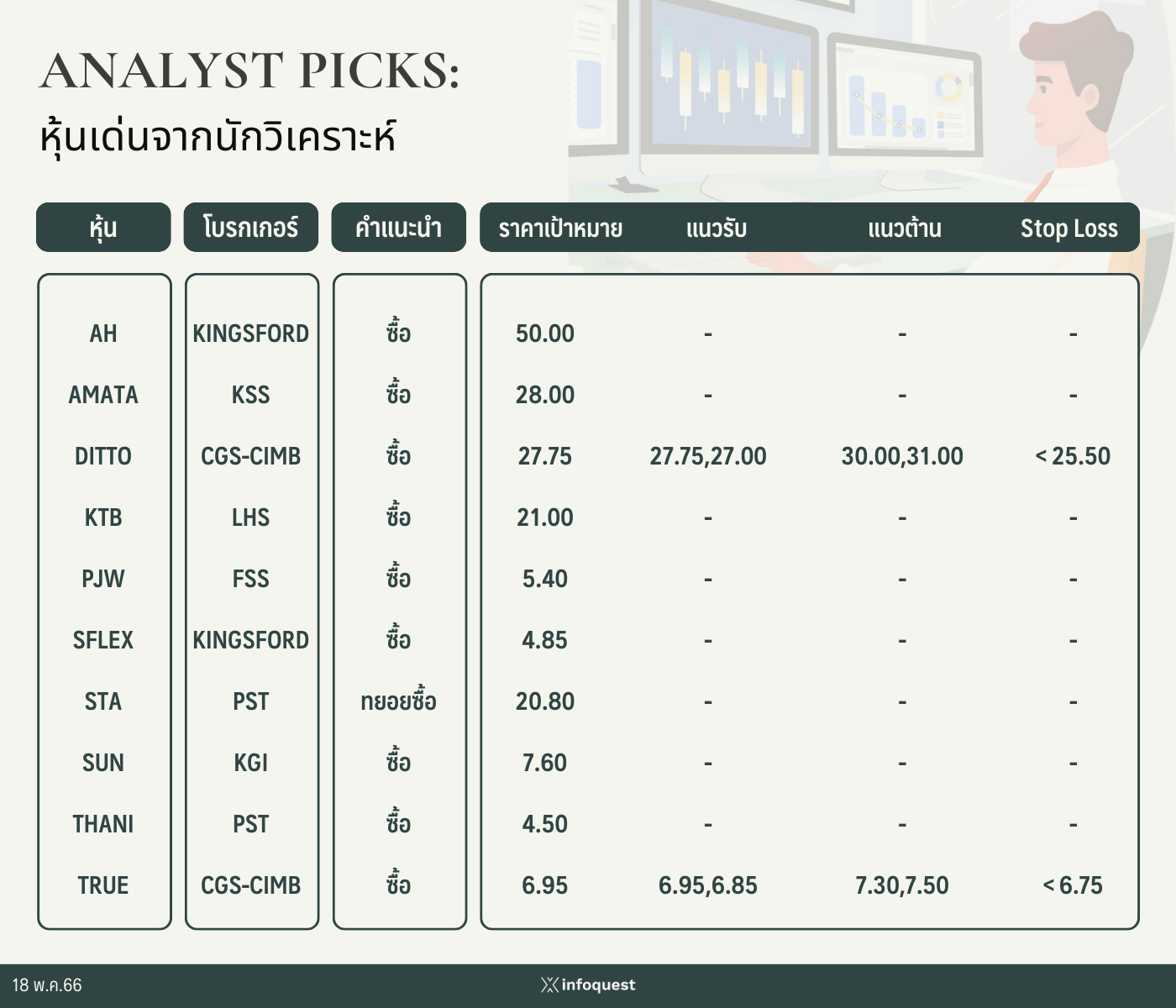The width and height of the screenshot is (1176, 1008).
Task: Click the 50.00 target price for AH
Action: pyautogui.click(x=544, y=333)
